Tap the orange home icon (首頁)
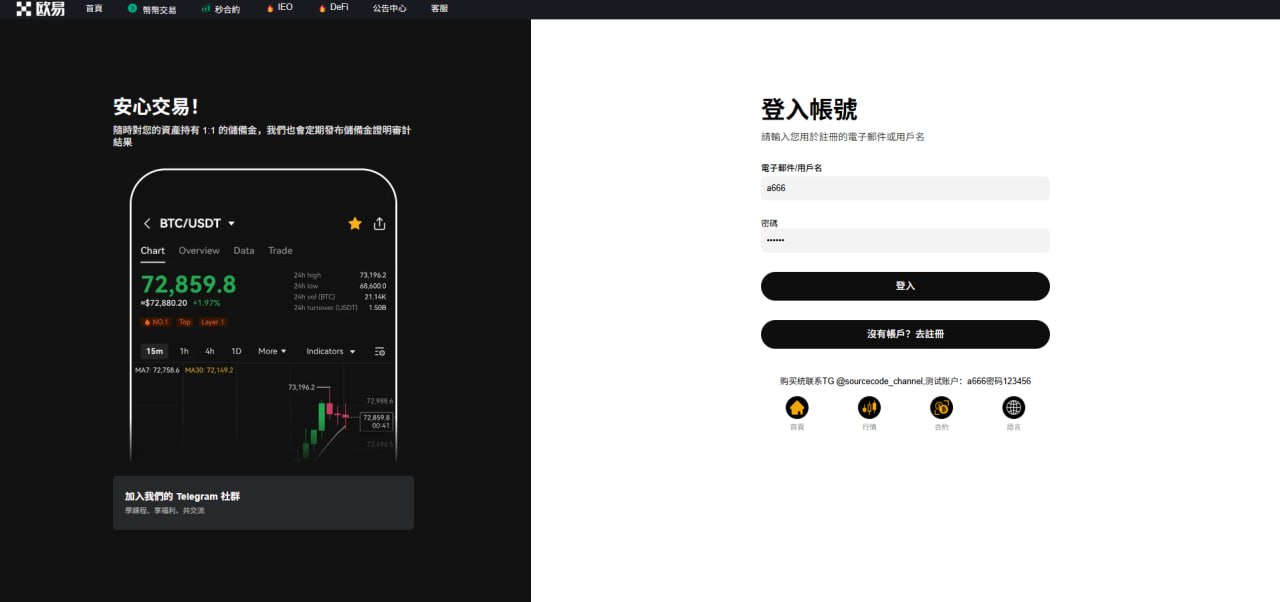The height and width of the screenshot is (602, 1280). 797,407
